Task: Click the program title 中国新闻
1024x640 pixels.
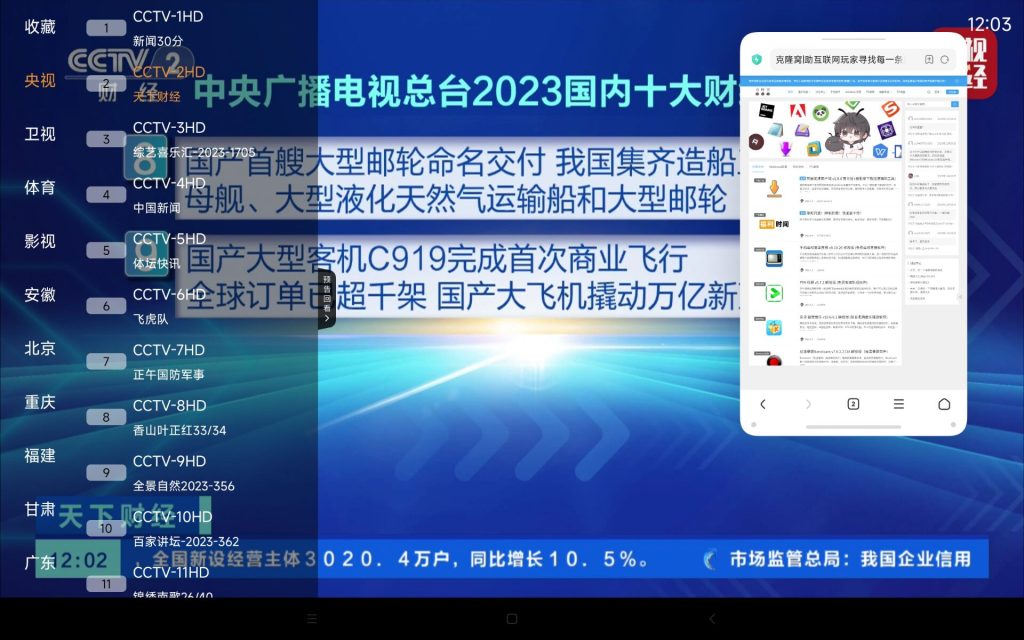Action: pyautogui.click(x=157, y=208)
